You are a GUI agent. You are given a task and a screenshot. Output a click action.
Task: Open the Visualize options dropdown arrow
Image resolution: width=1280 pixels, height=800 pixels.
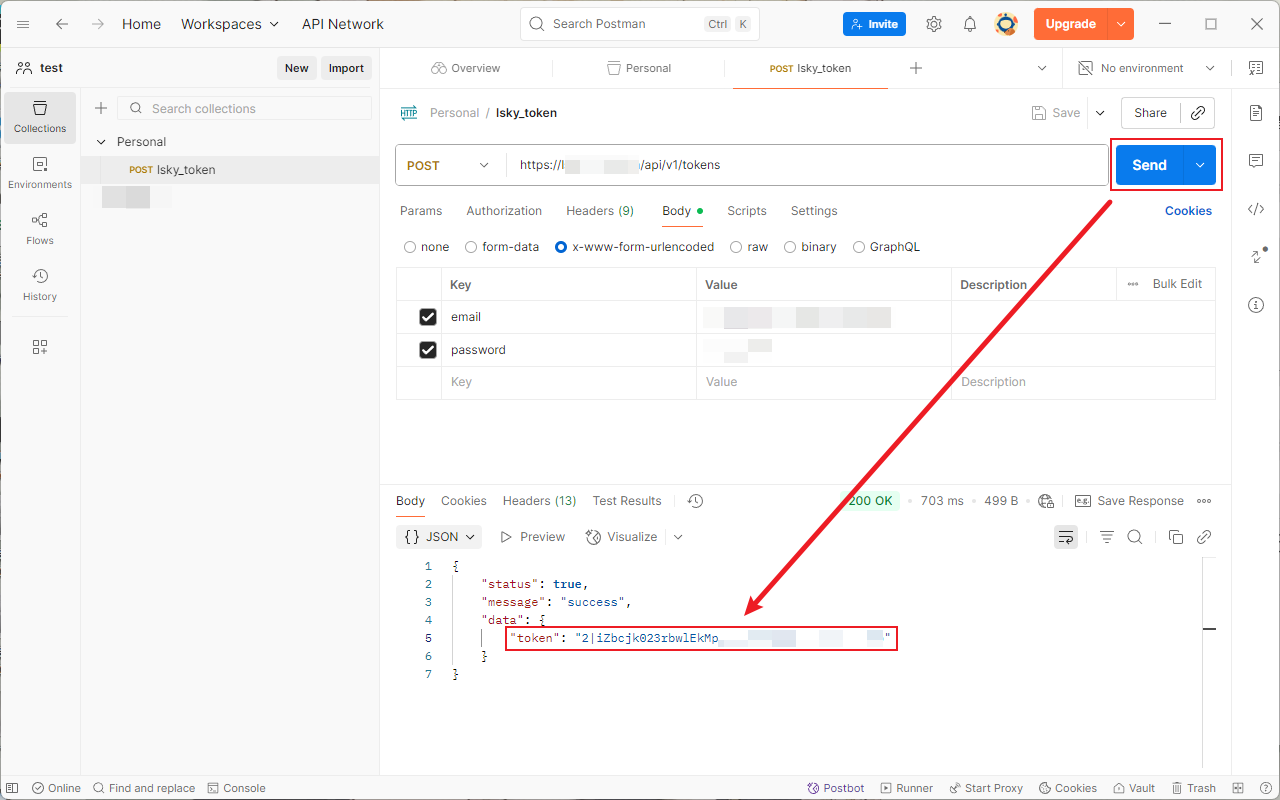pos(678,537)
